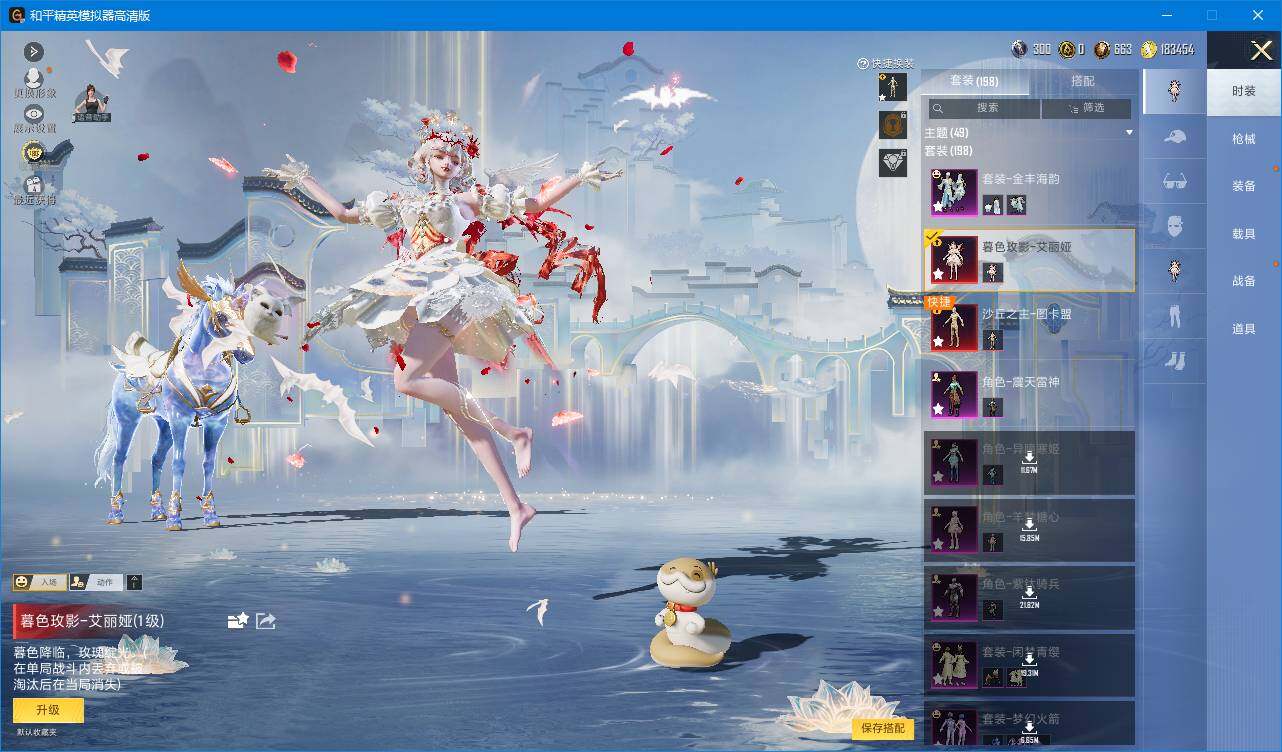Image resolution: width=1282 pixels, height=752 pixels.
Task: Toggle favorite star on 沙丘之主-图卡蒙
Action: click(x=938, y=341)
